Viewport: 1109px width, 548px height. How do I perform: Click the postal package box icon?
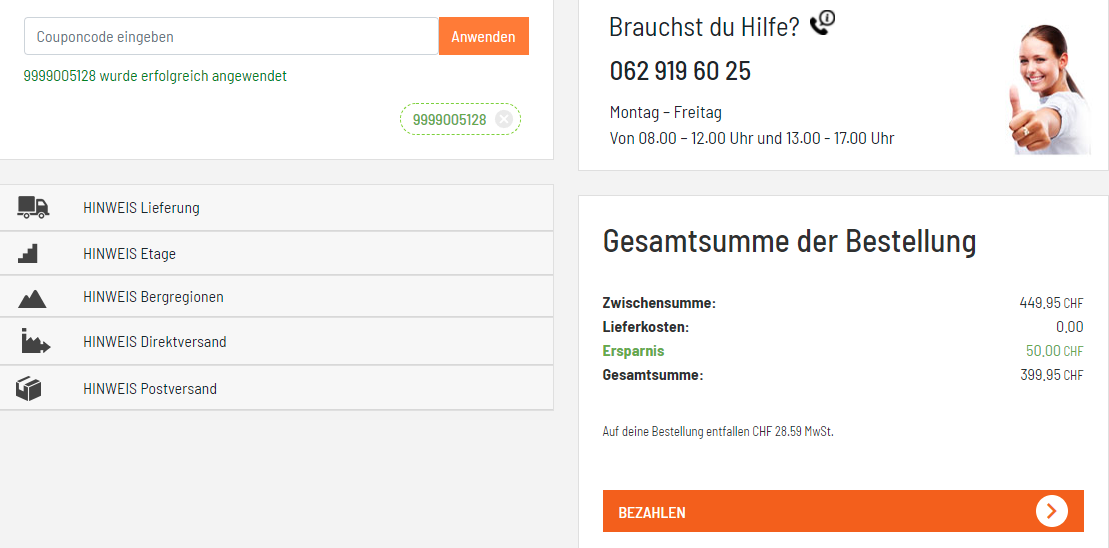click(x=29, y=388)
